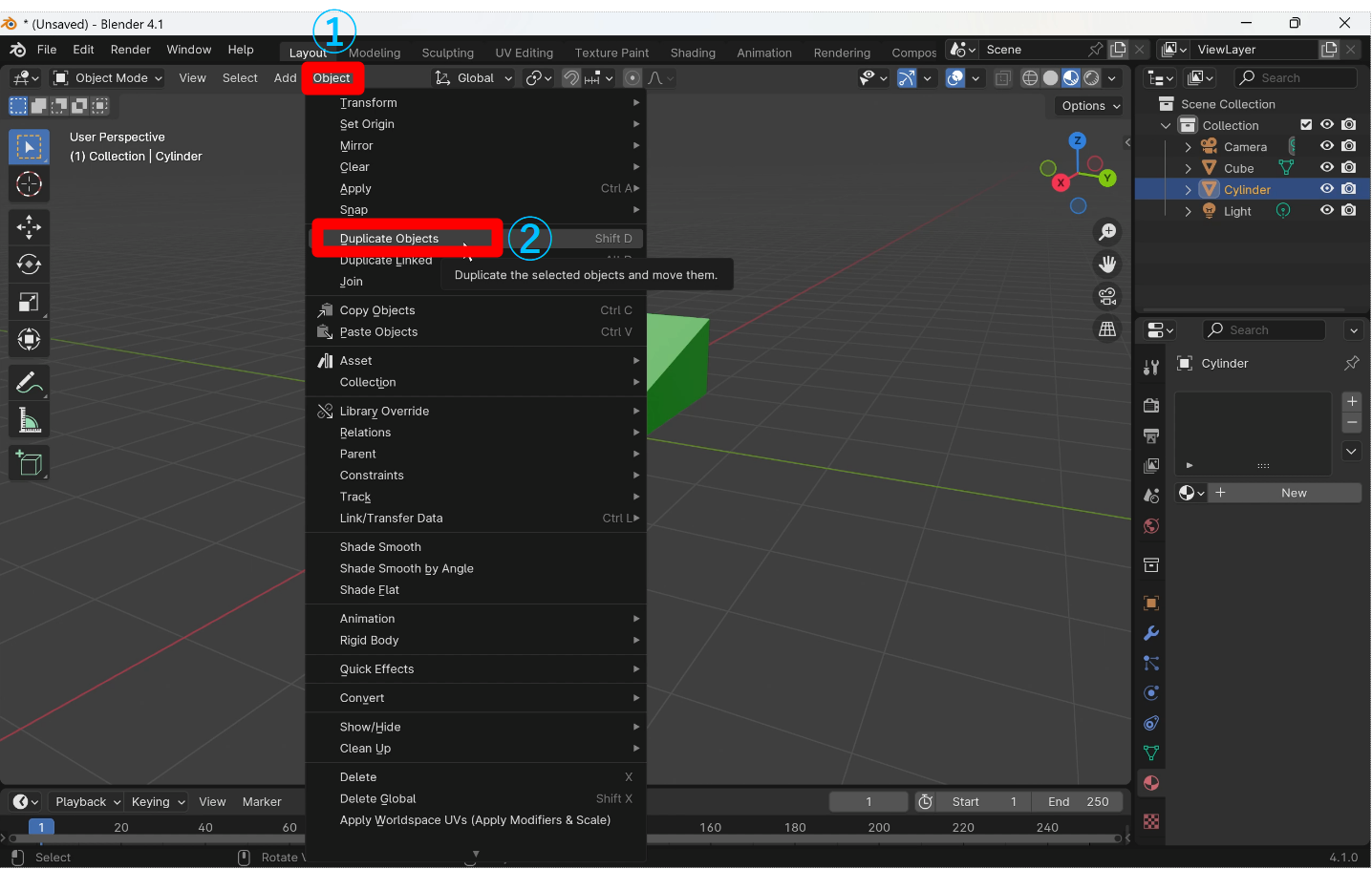Open the Object Mode dropdown
The height and width of the screenshot is (869, 1372).
tap(107, 78)
